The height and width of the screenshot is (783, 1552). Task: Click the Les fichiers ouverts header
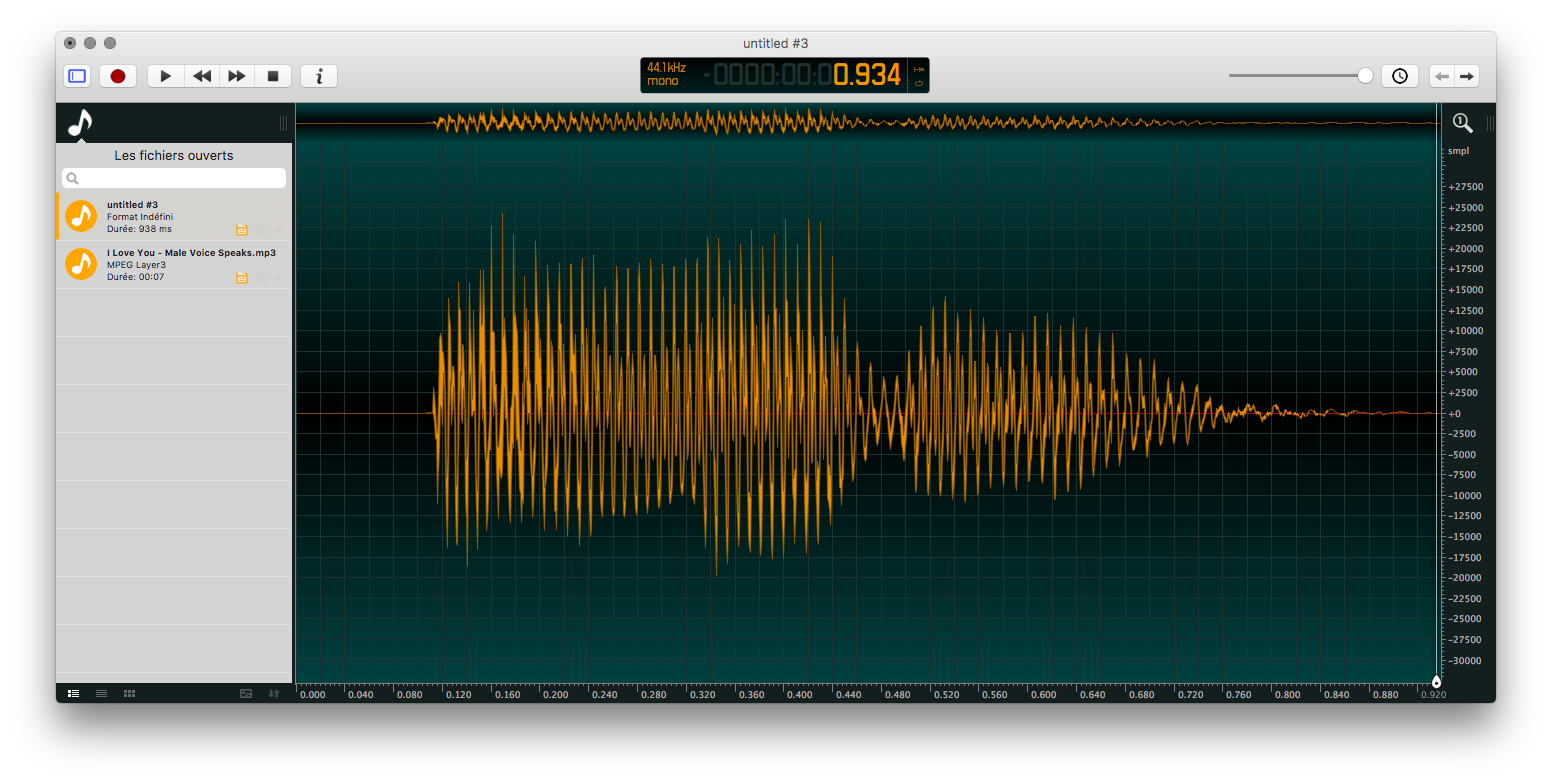(x=174, y=156)
